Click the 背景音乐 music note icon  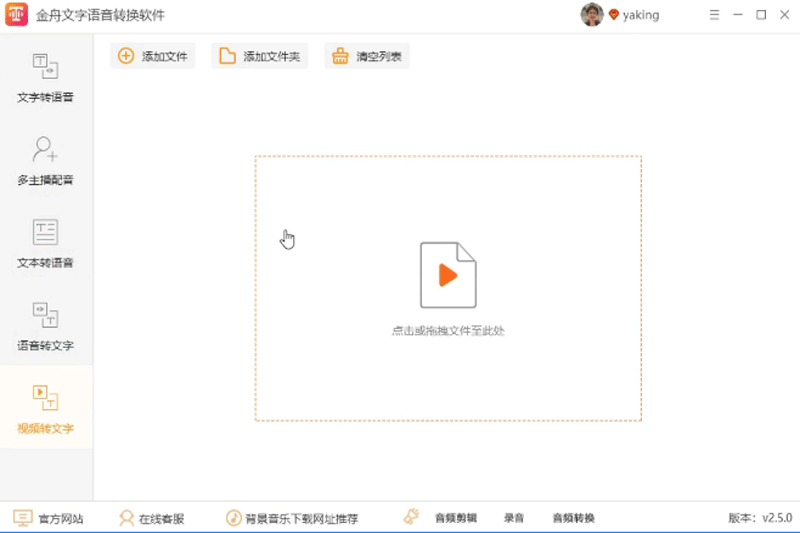coord(233,518)
